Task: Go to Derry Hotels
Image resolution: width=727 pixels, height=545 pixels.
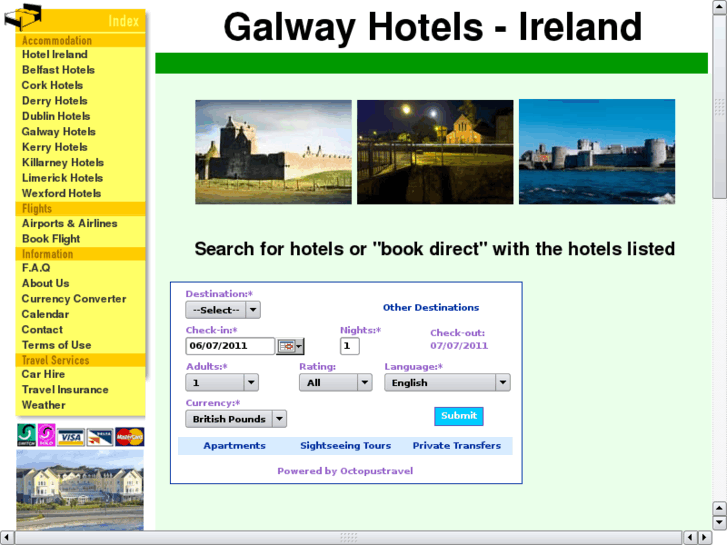Action: click(55, 101)
